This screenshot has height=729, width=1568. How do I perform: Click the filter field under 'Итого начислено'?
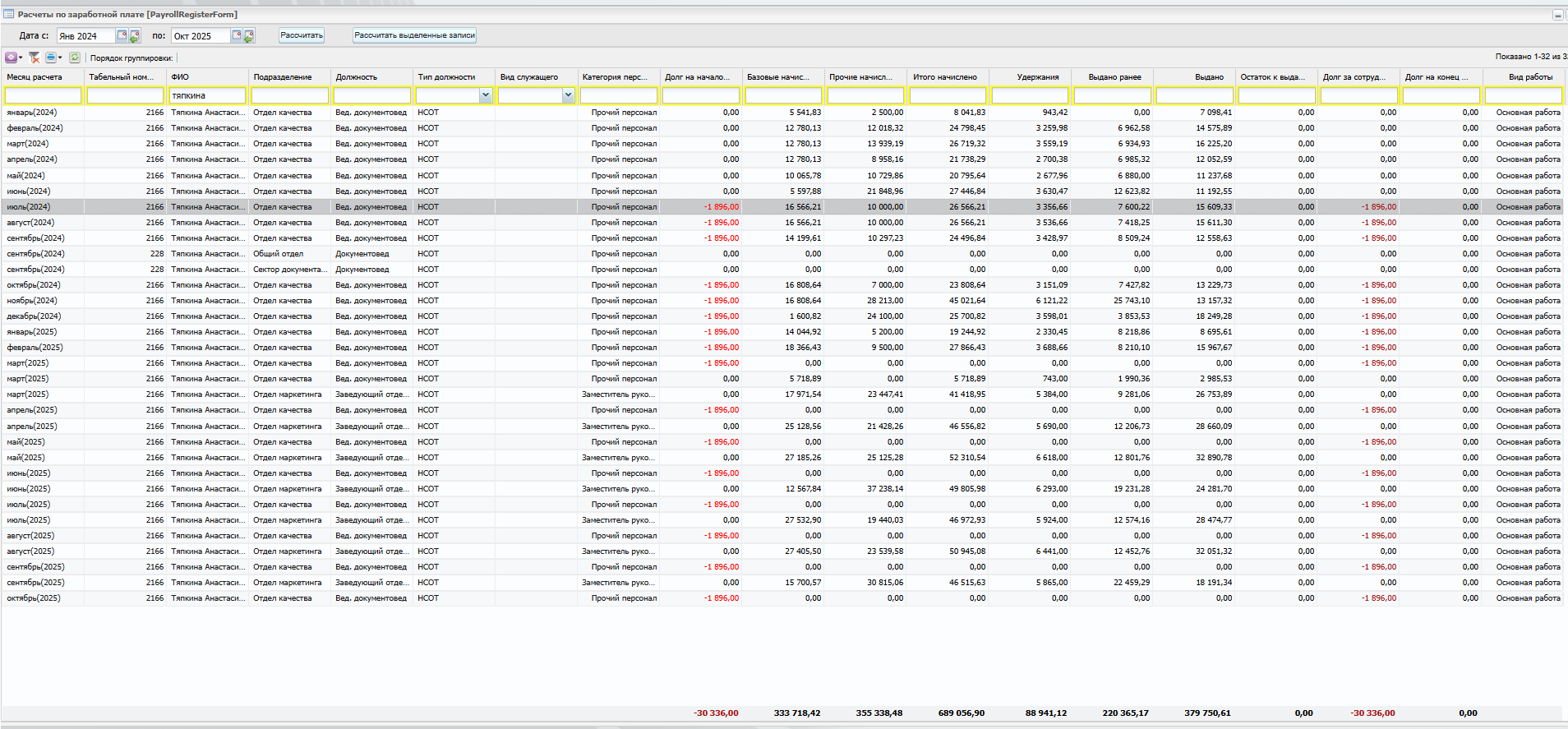pyautogui.click(x=948, y=95)
